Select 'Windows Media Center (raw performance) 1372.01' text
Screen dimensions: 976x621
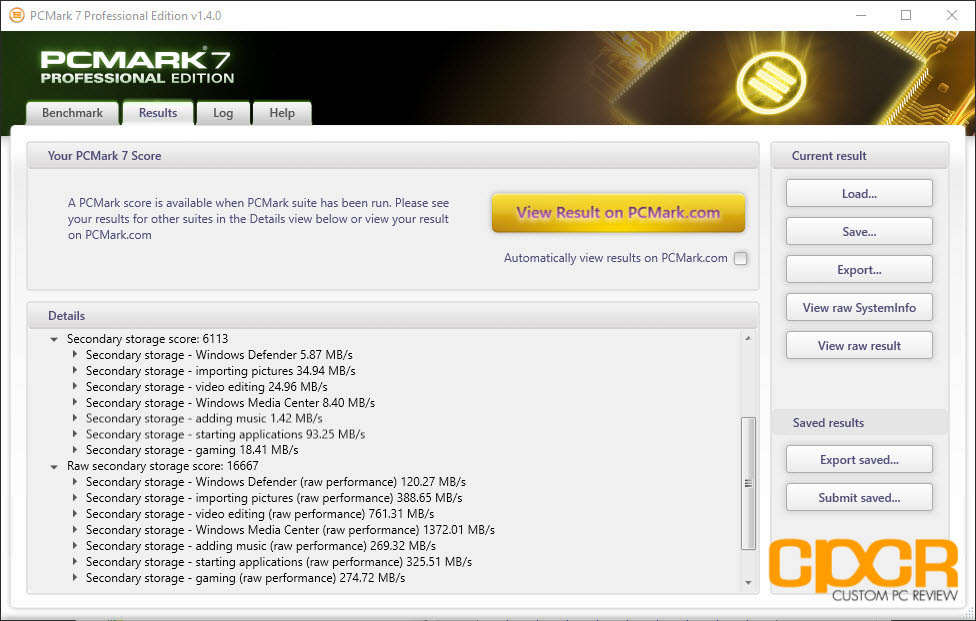pos(290,530)
